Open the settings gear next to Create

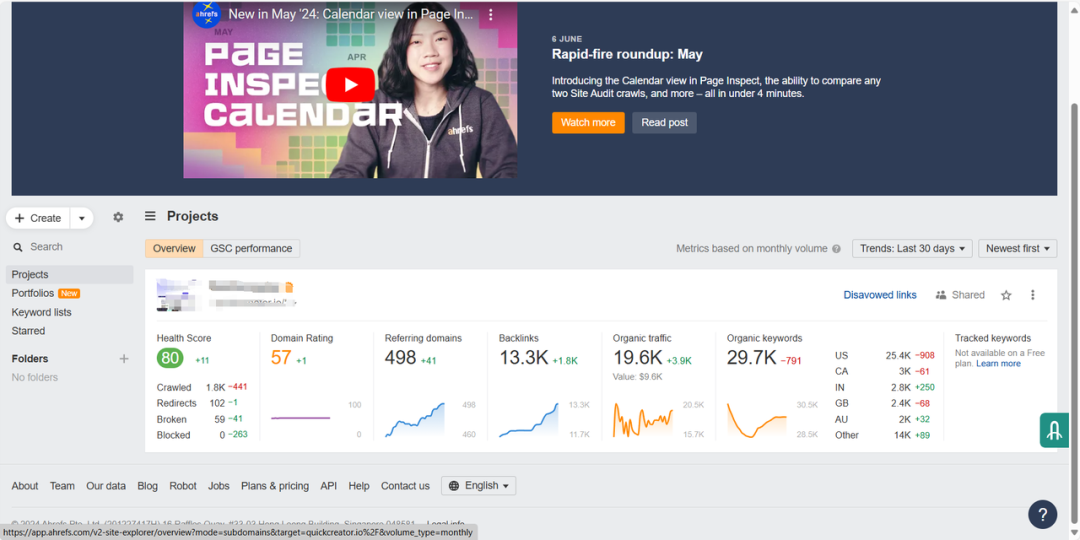pos(118,217)
